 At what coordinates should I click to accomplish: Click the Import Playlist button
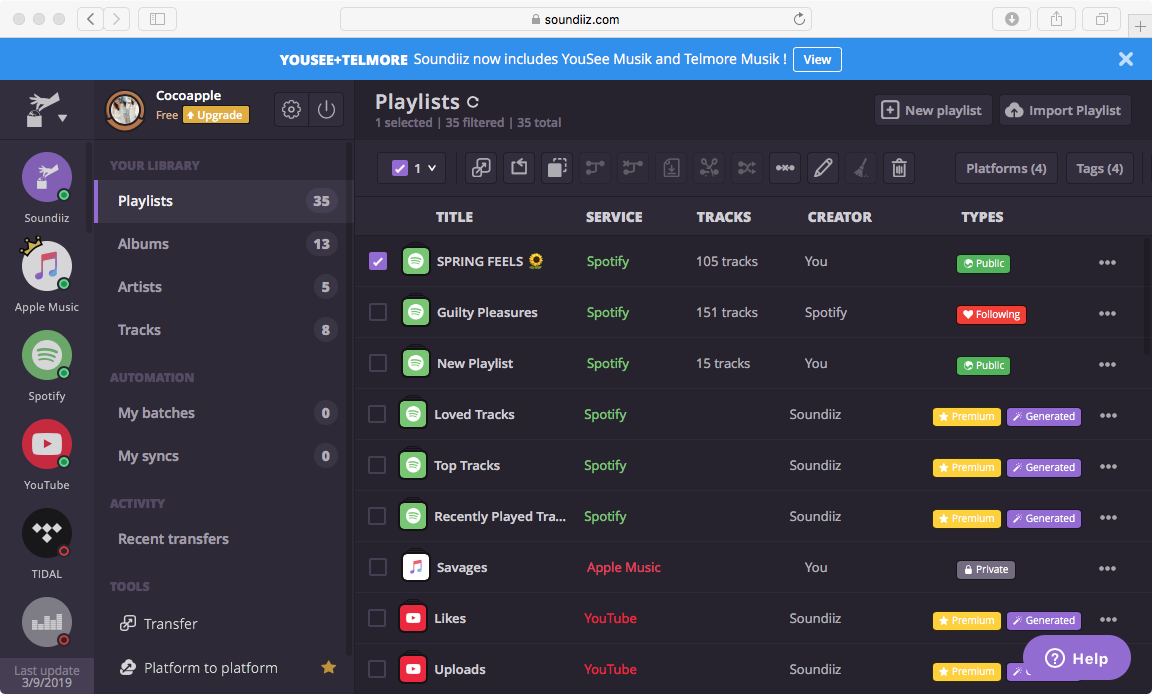pos(1065,110)
